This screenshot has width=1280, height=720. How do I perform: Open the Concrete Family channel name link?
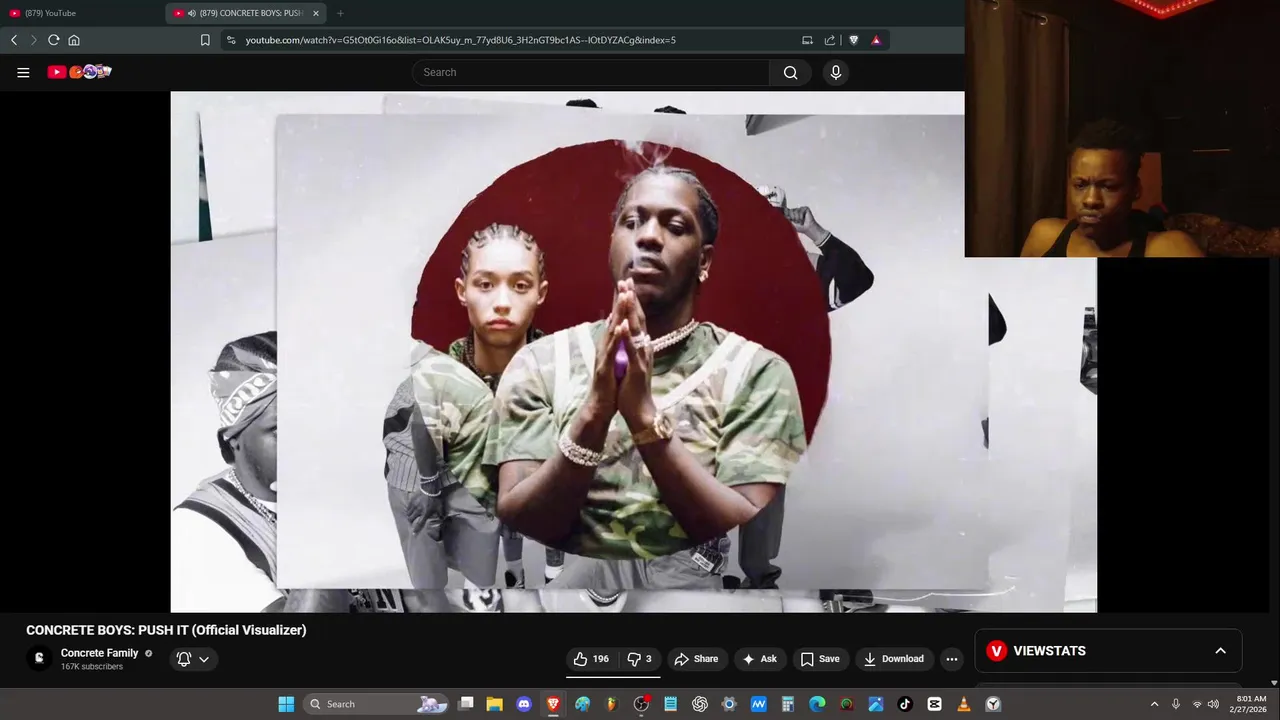click(99, 653)
